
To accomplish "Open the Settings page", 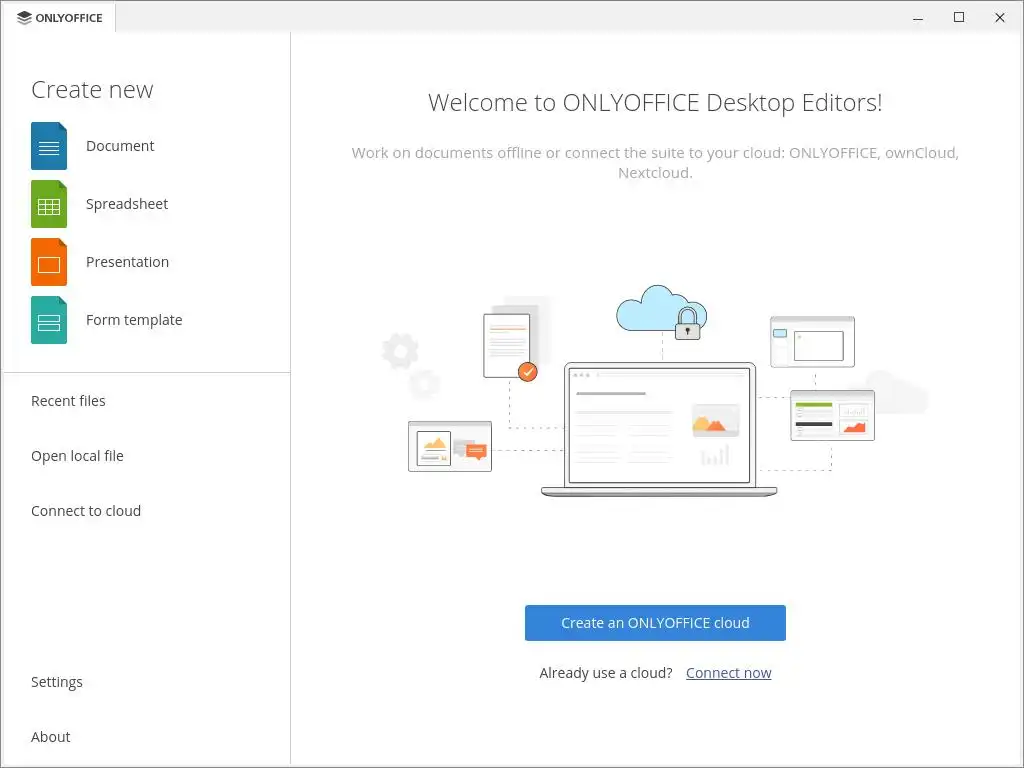I will click(x=57, y=682).
